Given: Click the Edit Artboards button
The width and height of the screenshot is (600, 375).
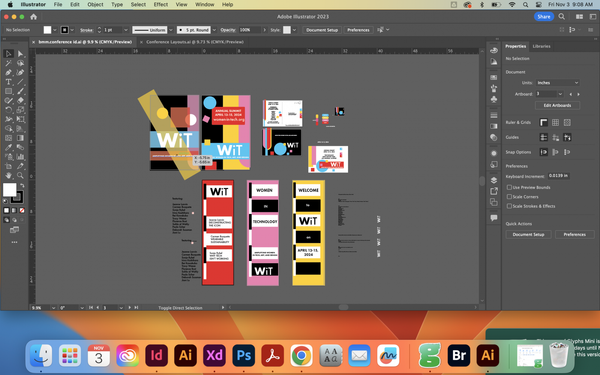Looking at the screenshot, I should coord(557,105).
